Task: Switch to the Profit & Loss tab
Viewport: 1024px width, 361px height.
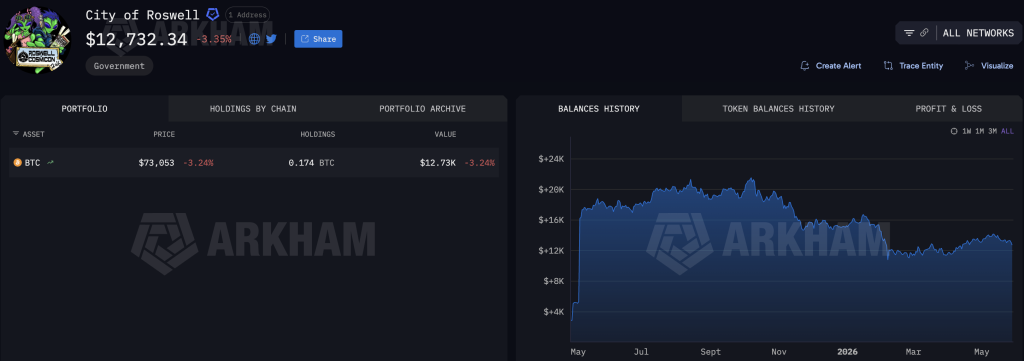Action: 948,109
